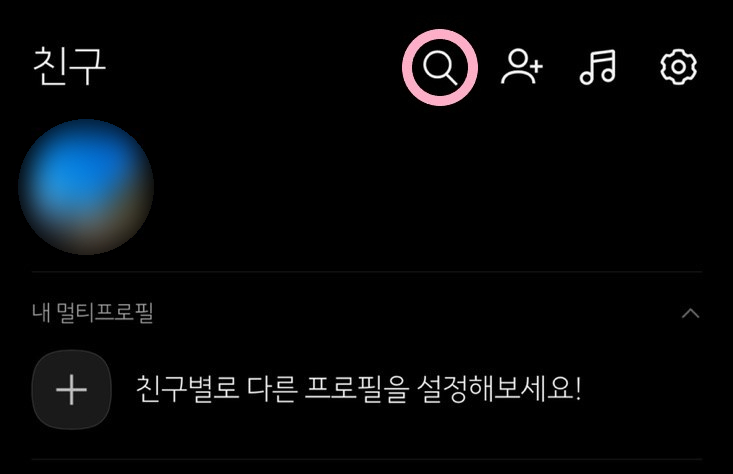Click the 내 멀티프로필 section header
The image size is (733, 474).
point(93,313)
